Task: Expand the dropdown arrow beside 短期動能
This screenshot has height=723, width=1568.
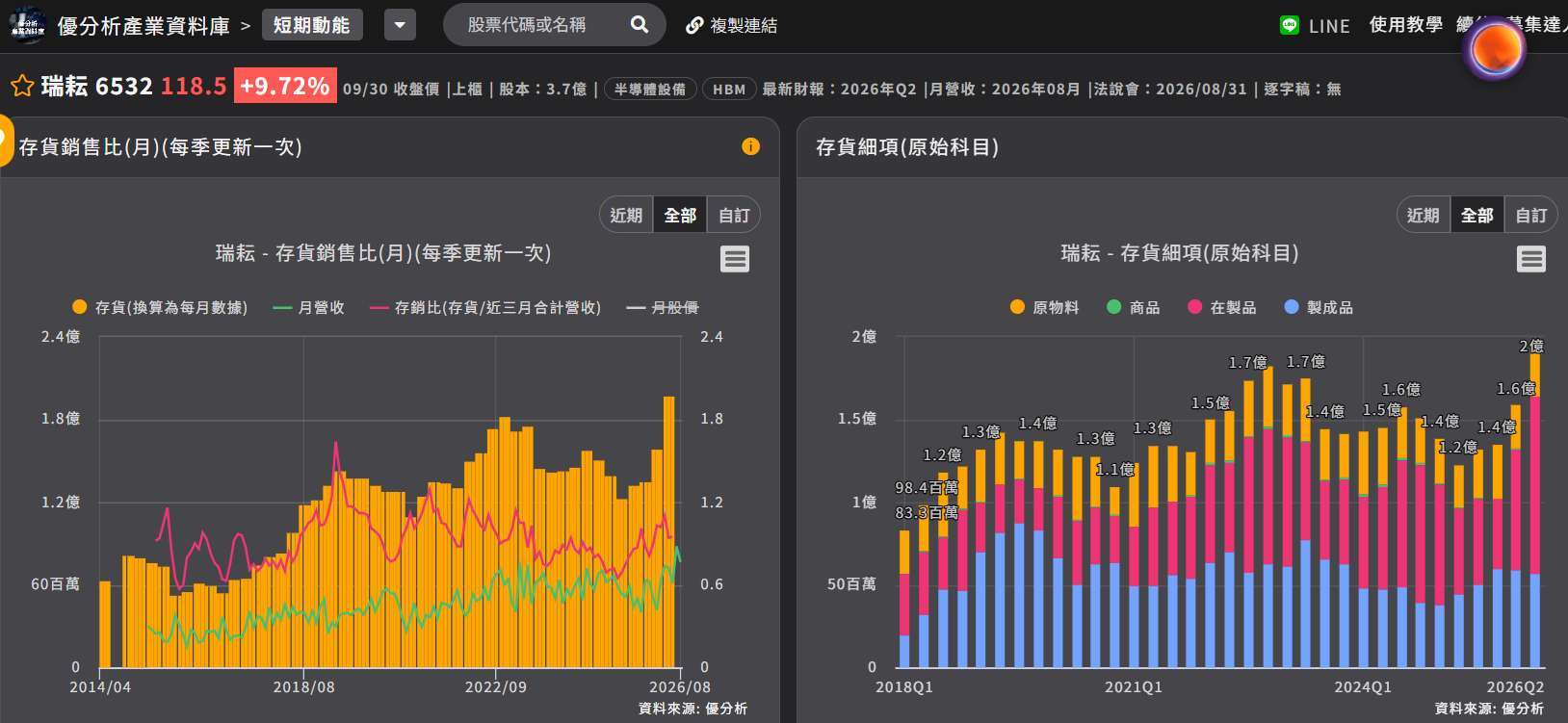Action: [x=401, y=25]
